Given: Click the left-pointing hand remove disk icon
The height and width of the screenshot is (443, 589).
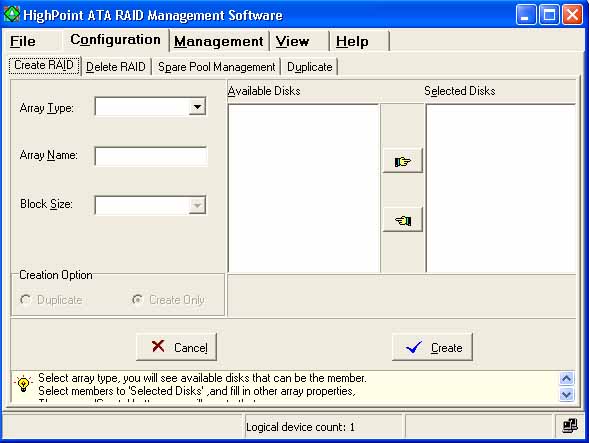Looking at the screenshot, I should coord(402,220).
